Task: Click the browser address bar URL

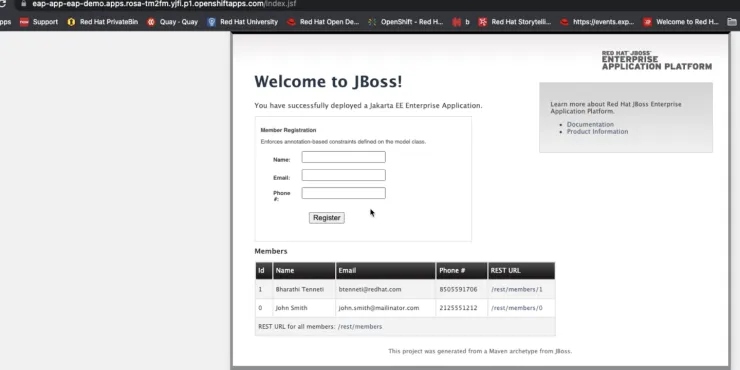Action: [164, 4]
